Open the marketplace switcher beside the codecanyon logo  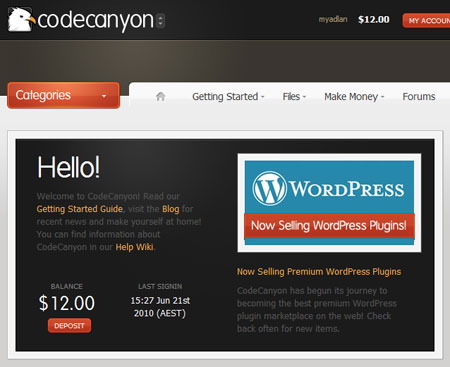pyautogui.click(x=161, y=21)
